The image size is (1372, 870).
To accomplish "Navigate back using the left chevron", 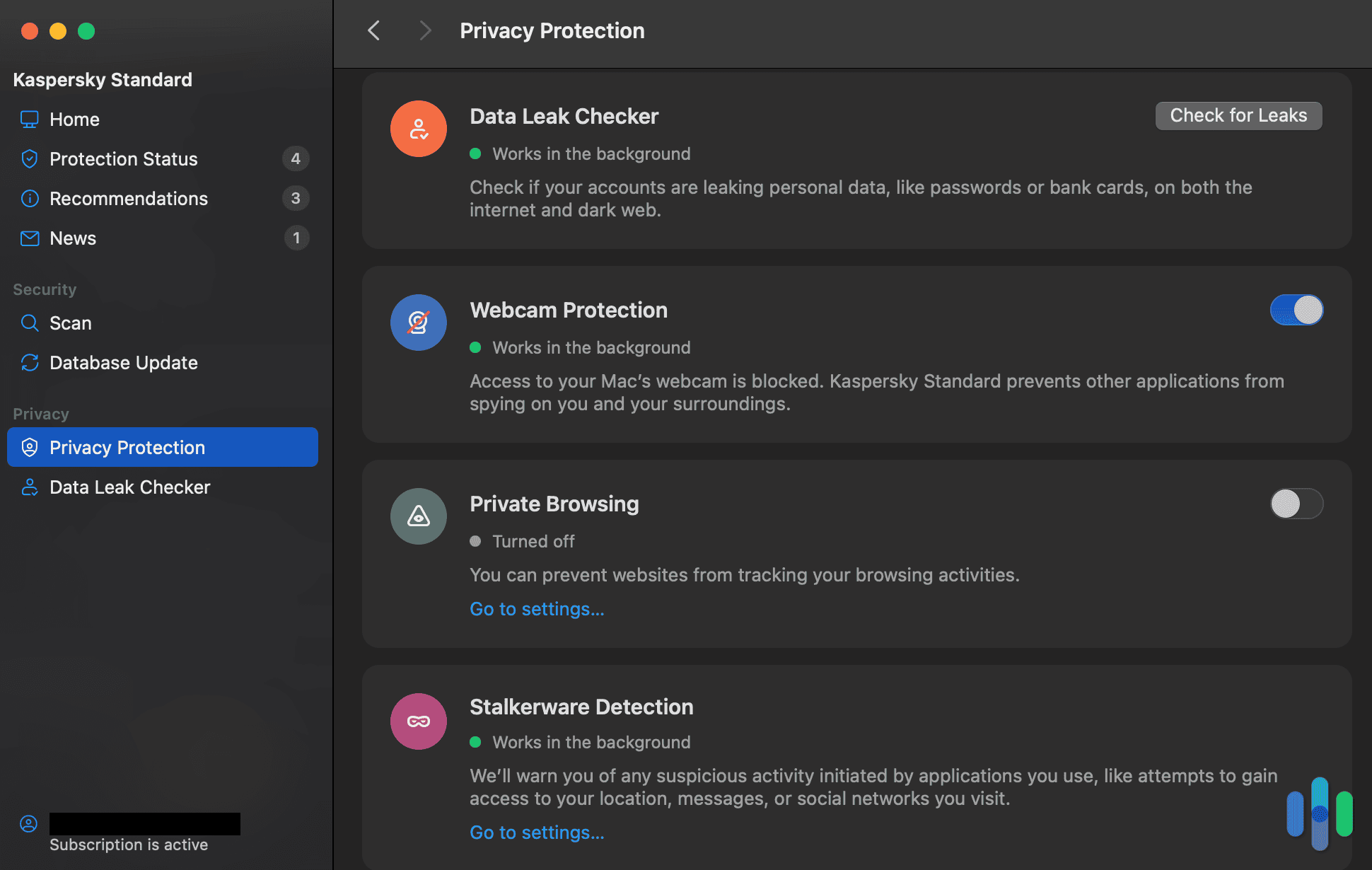I will click(373, 30).
